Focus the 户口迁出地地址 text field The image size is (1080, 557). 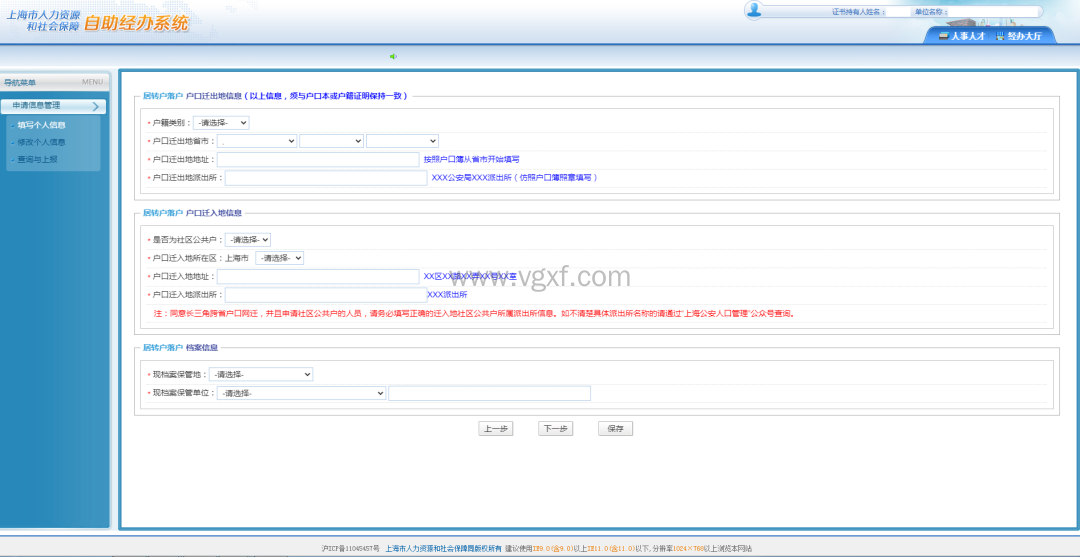coord(318,159)
